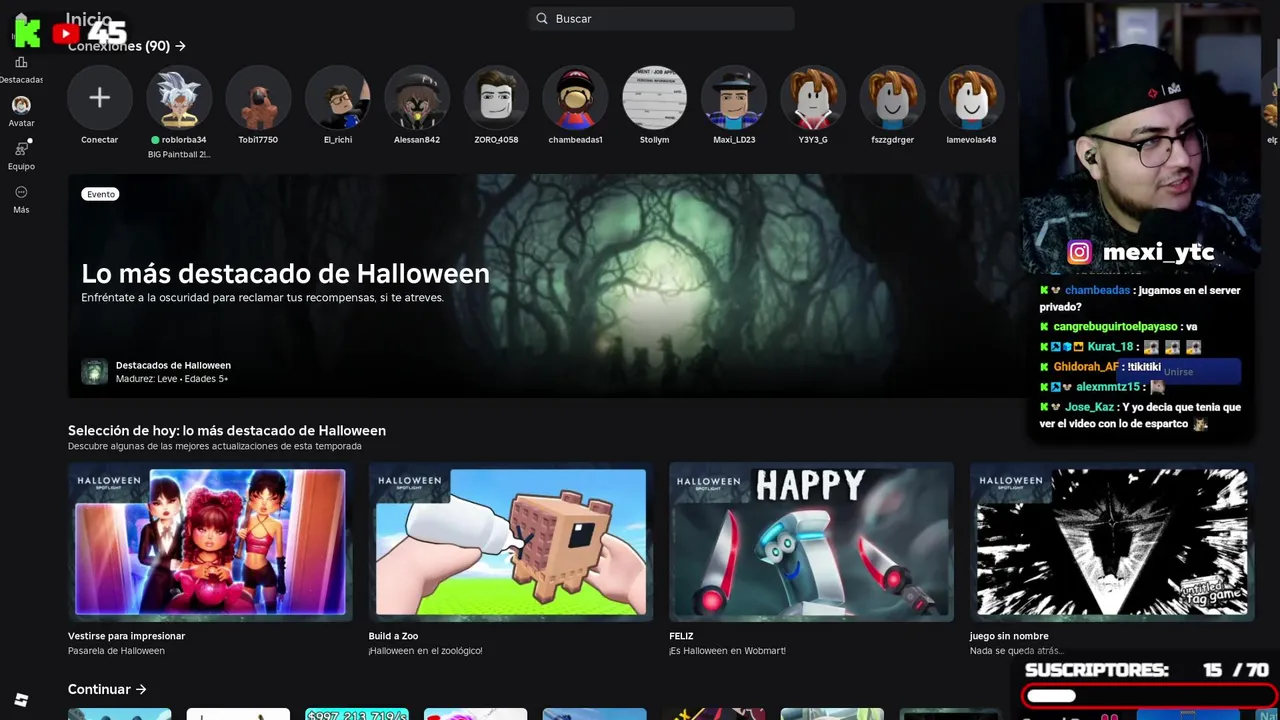Click the Evento tag on the banner
Screen dimensions: 1280x720
click(100, 194)
